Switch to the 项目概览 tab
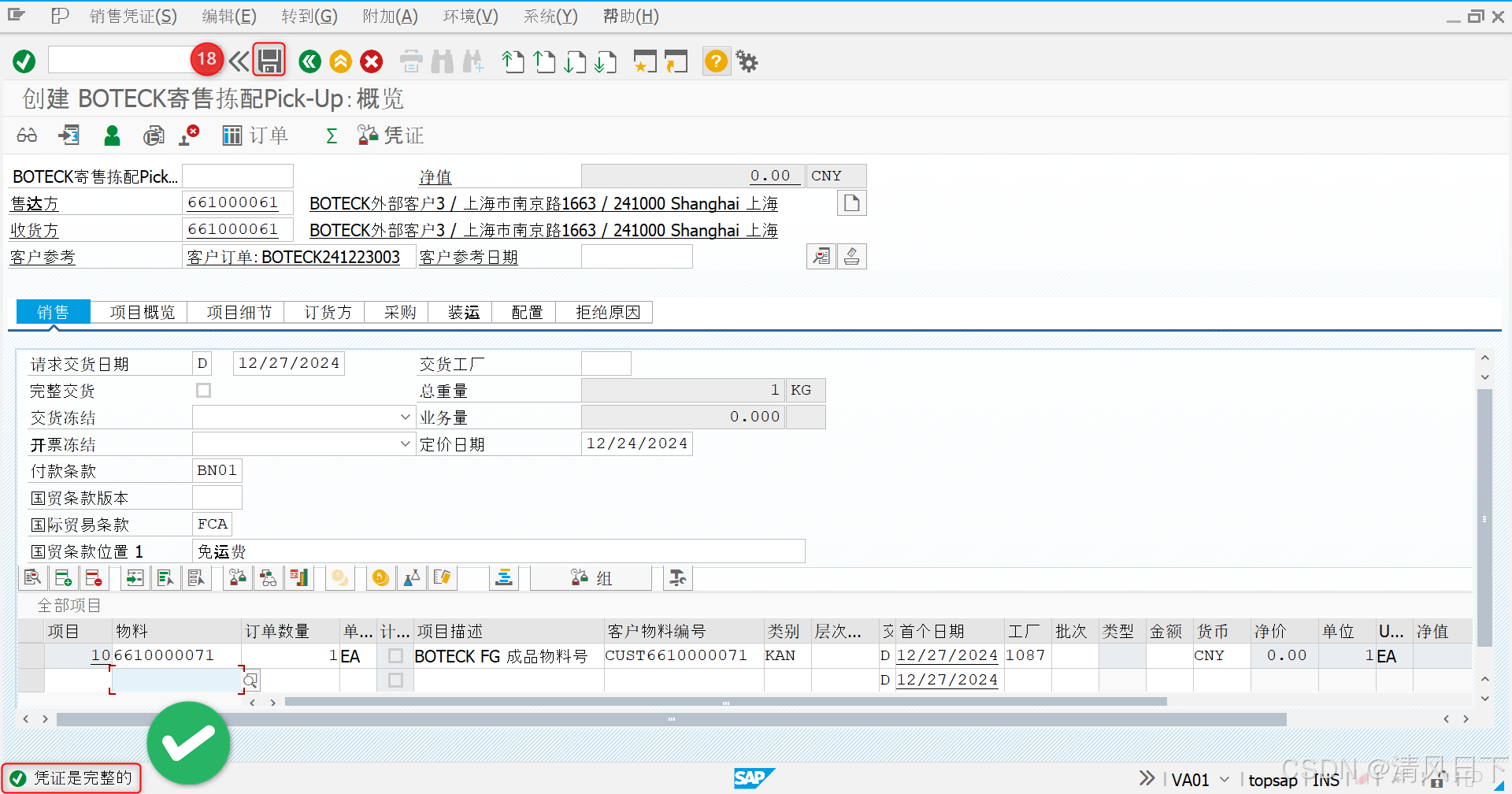 (143, 313)
